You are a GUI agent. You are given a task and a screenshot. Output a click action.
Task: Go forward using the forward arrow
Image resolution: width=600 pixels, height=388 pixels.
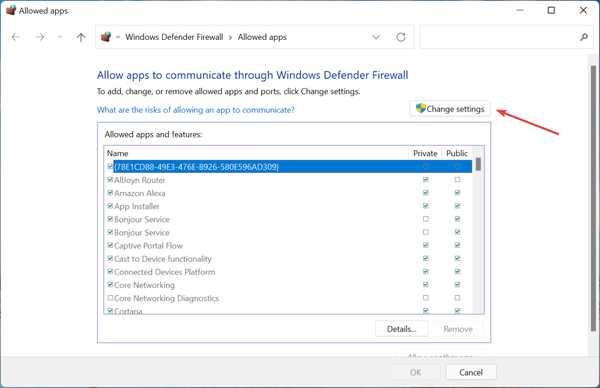click(40, 37)
